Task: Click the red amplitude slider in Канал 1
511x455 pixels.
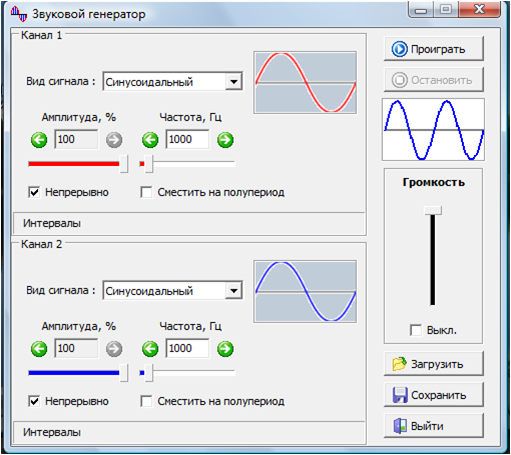Action: click(78, 164)
